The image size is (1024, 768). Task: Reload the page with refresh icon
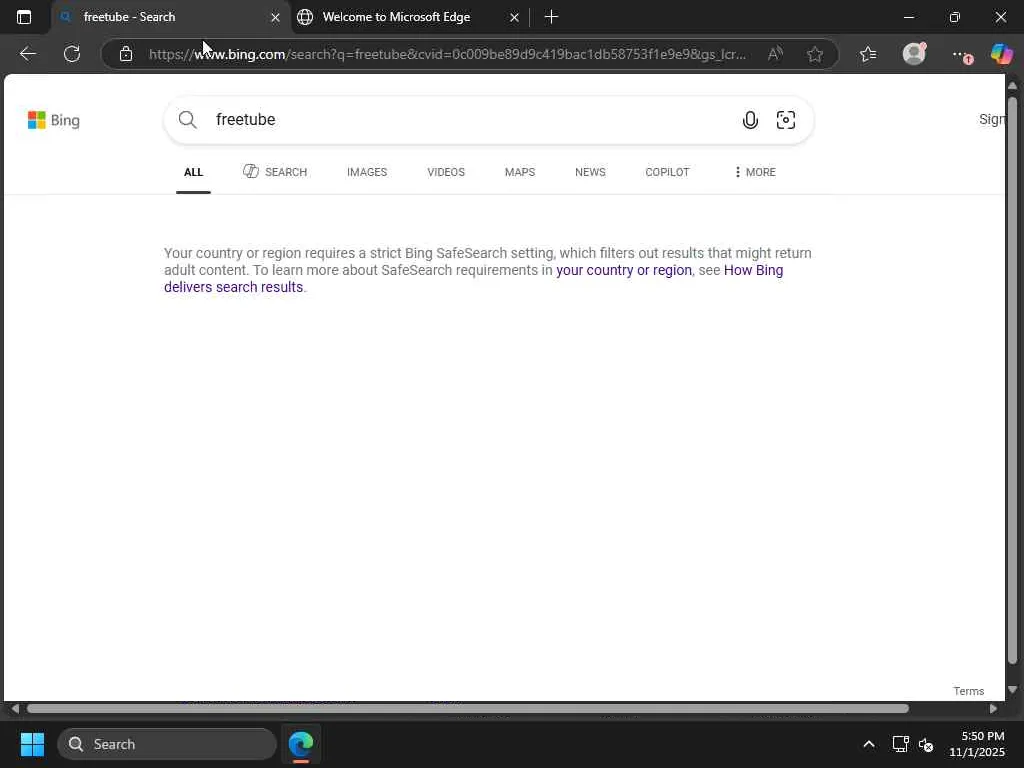pyautogui.click(x=72, y=54)
